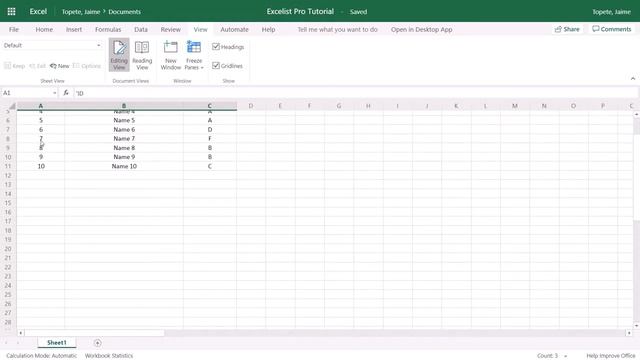Click sheet view Options button
Image resolution: width=640 pixels, height=360 pixels.
[87, 66]
